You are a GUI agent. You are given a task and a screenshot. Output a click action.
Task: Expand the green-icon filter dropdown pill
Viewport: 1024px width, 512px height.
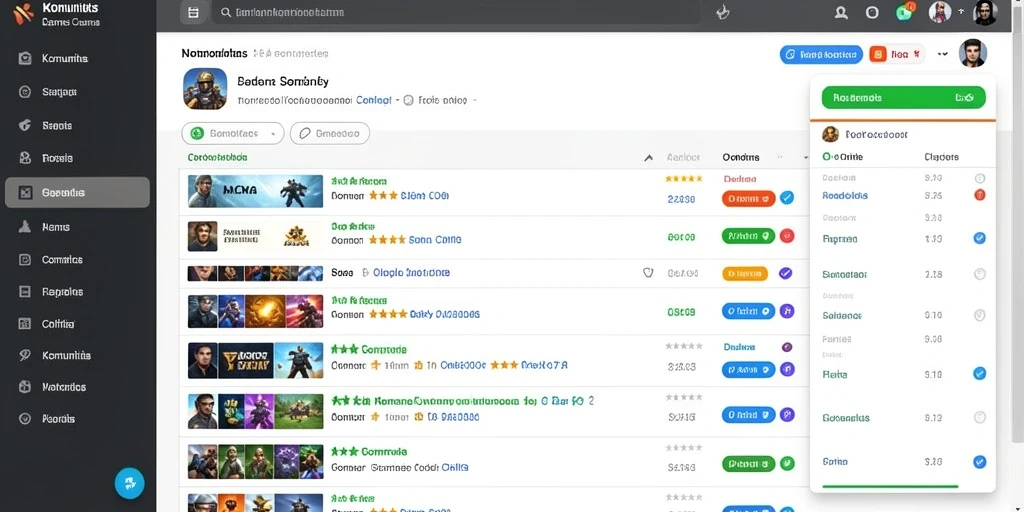click(232, 133)
